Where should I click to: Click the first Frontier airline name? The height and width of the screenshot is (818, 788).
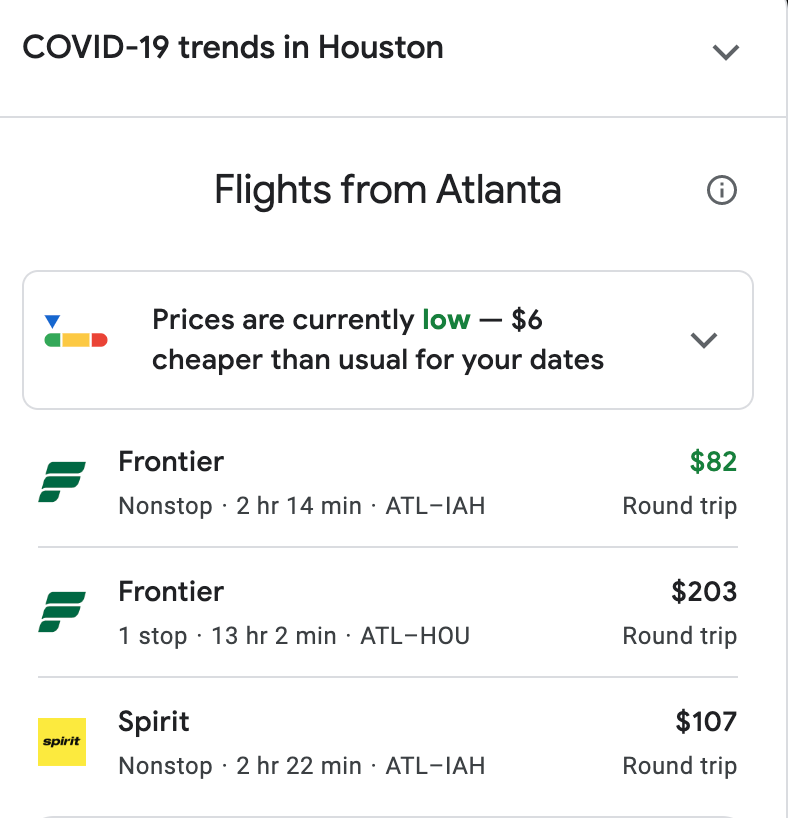coord(171,461)
